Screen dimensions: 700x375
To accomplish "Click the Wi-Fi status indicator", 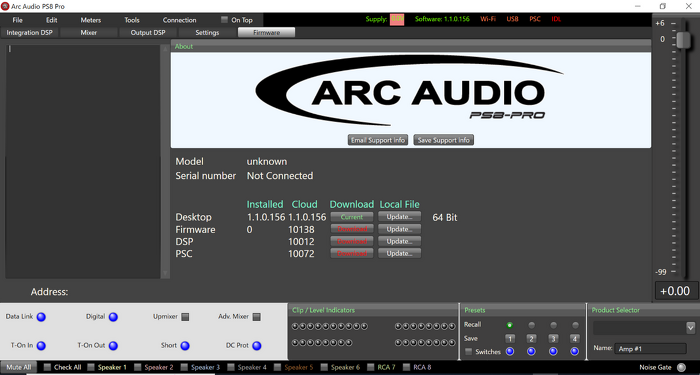I will click(488, 19).
